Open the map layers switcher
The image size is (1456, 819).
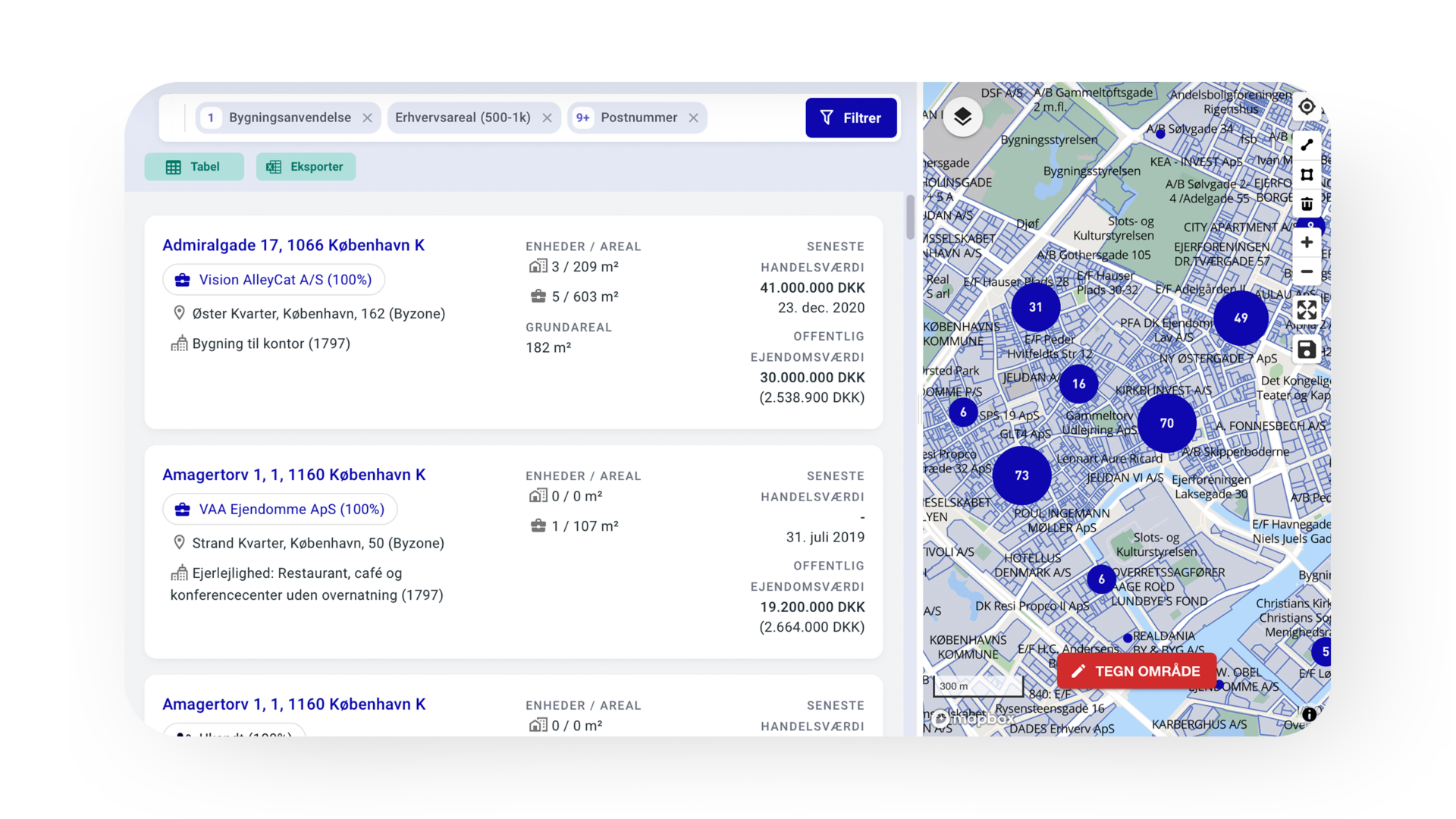pyautogui.click(x=962, y=117)
